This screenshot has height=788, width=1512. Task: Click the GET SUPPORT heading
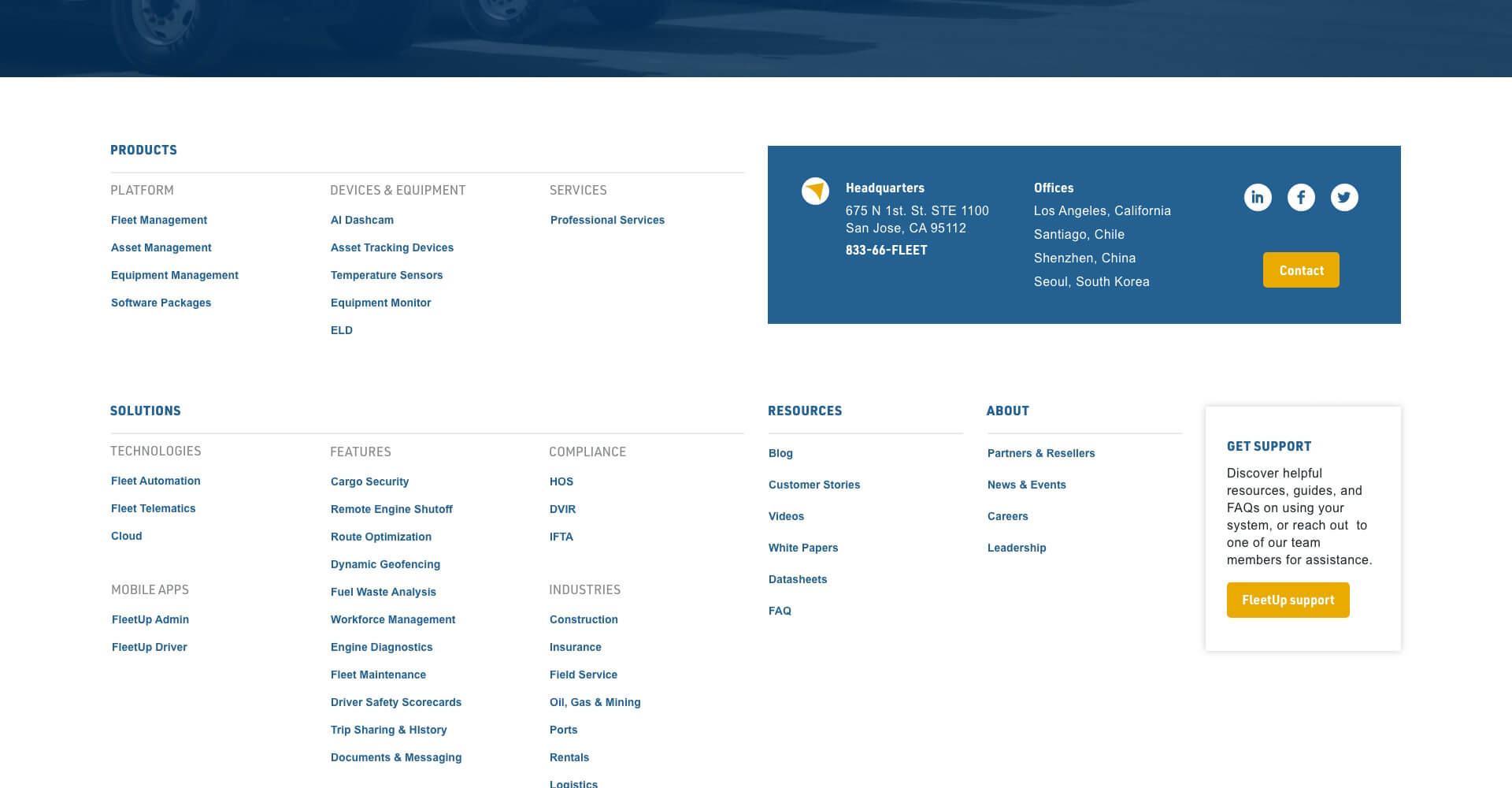coord(1269,446)
